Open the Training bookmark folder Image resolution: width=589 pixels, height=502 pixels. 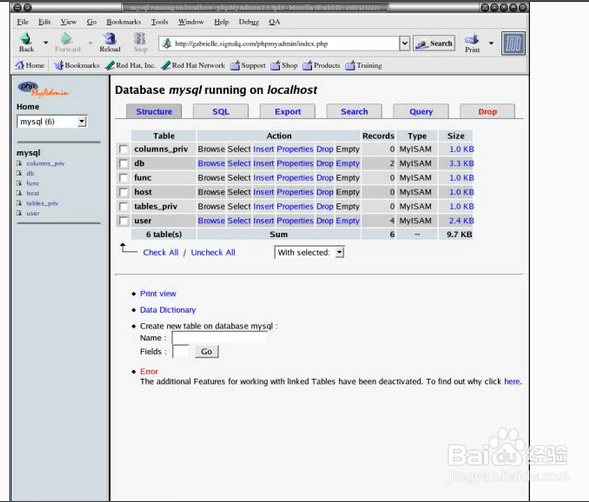(x=364, y=65)
